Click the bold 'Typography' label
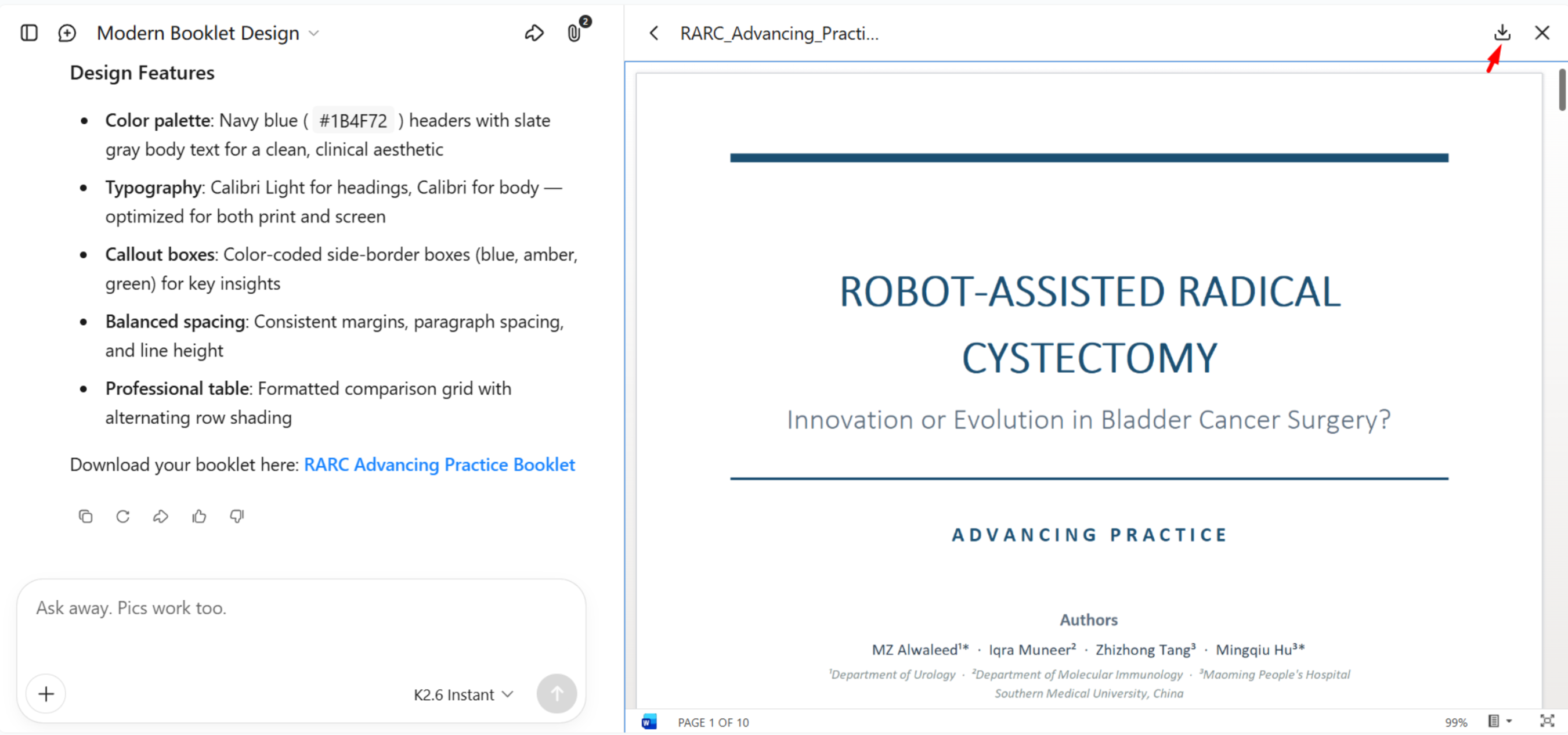The height and width of the screenshot is (735, 1568). tap(153, 188)
